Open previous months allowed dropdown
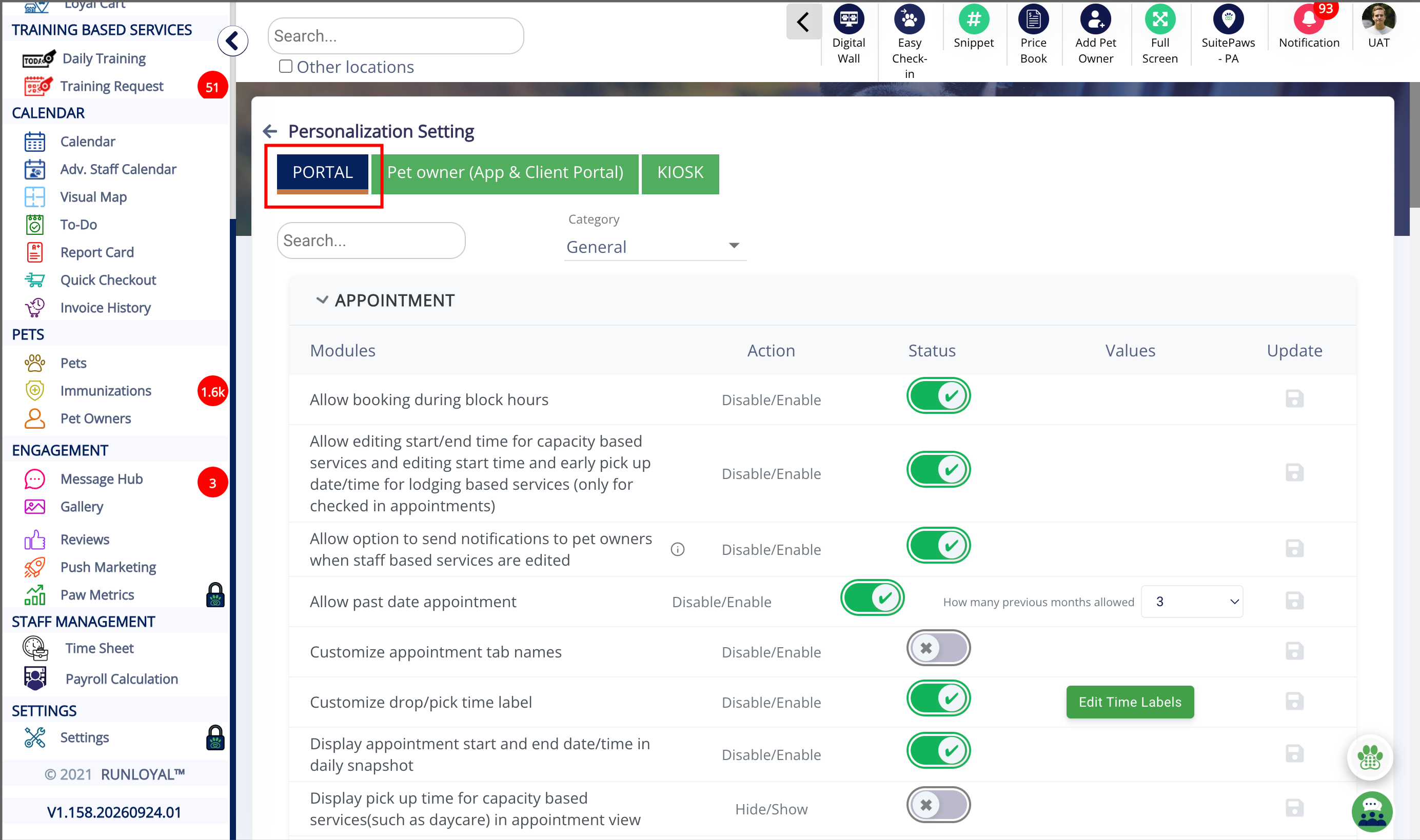This screenshot has width=1420, height=840. 1191,602
